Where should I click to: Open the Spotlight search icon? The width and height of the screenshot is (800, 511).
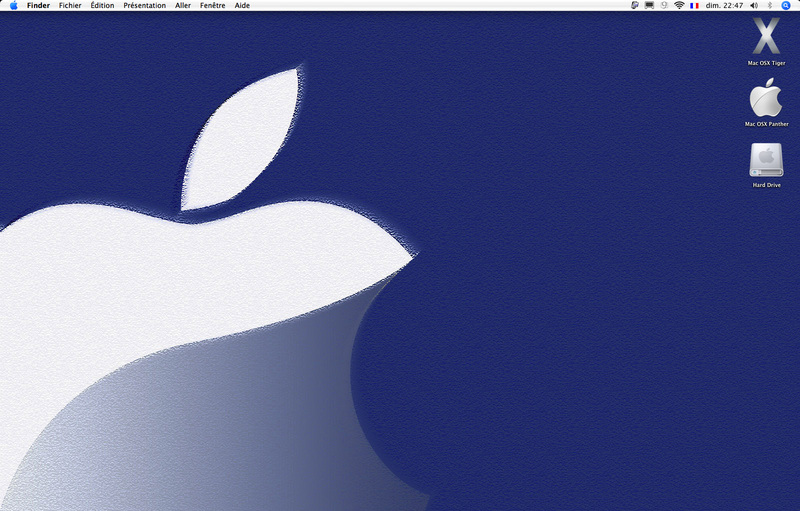coord(786,6)
